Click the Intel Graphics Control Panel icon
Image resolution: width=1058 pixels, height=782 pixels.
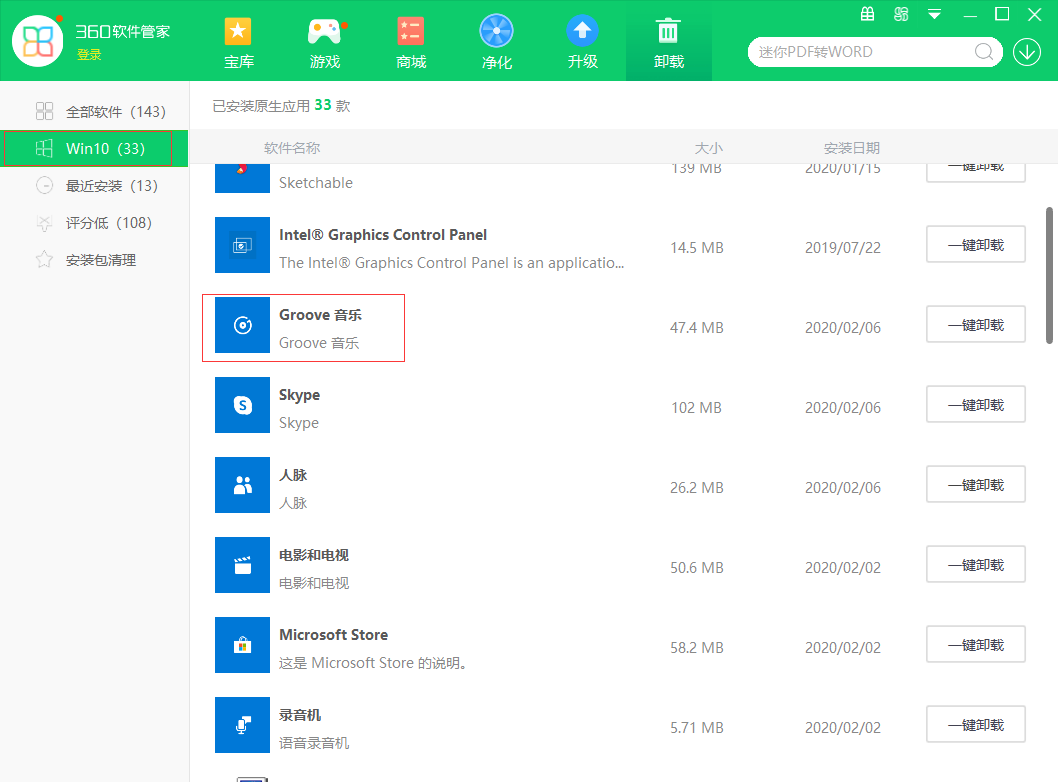click(x=242, y=245)
